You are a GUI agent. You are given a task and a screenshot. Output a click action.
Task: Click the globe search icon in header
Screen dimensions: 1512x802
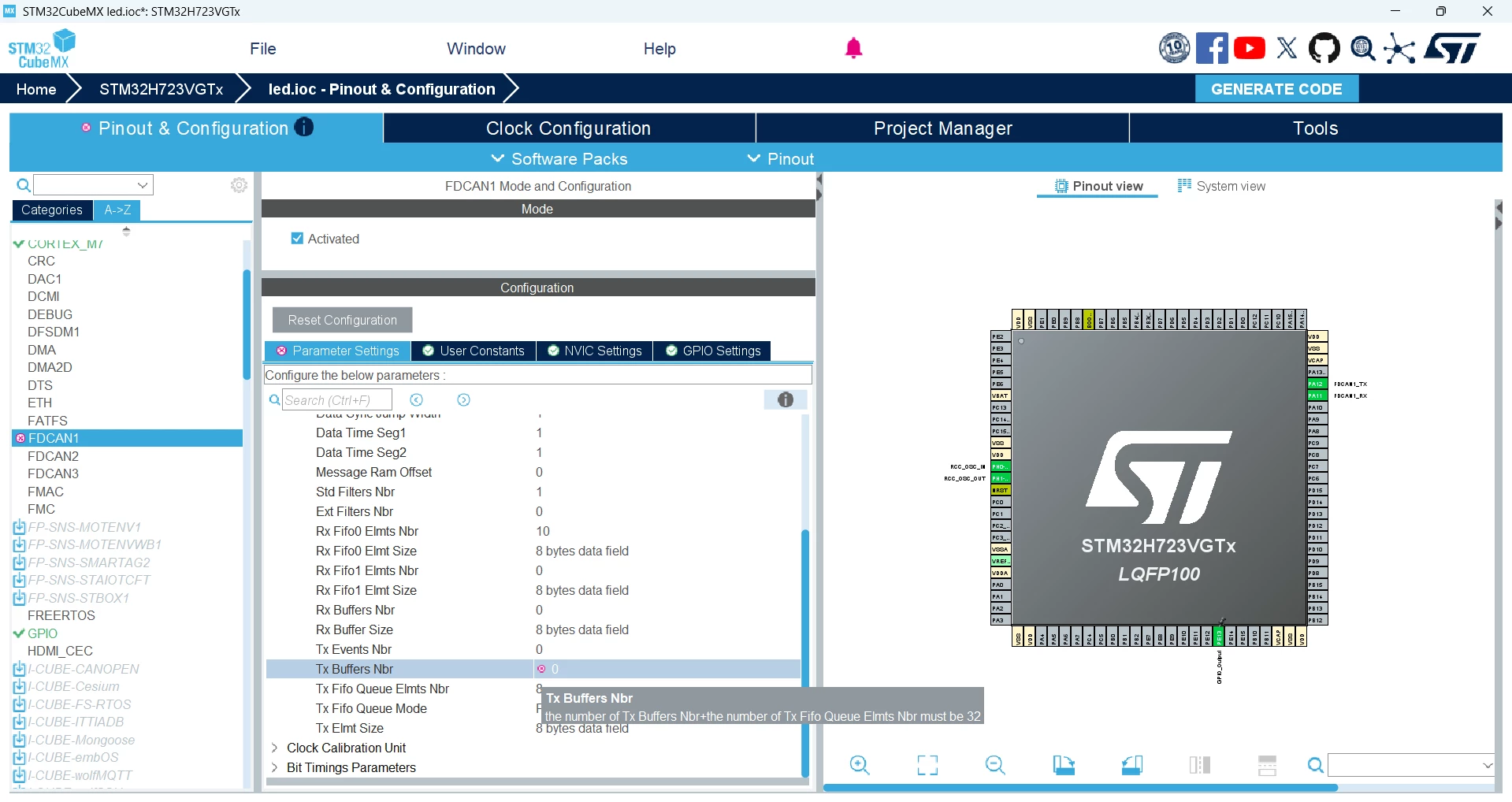(1362, 48)
